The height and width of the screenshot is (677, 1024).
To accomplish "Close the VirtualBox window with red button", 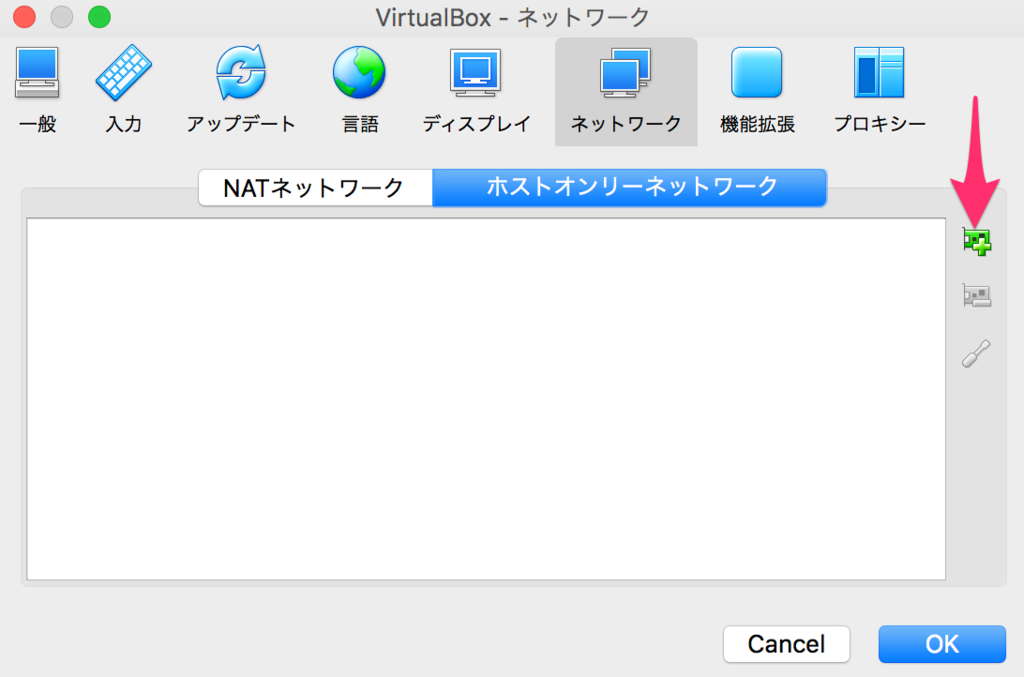I will pos(24,16).
